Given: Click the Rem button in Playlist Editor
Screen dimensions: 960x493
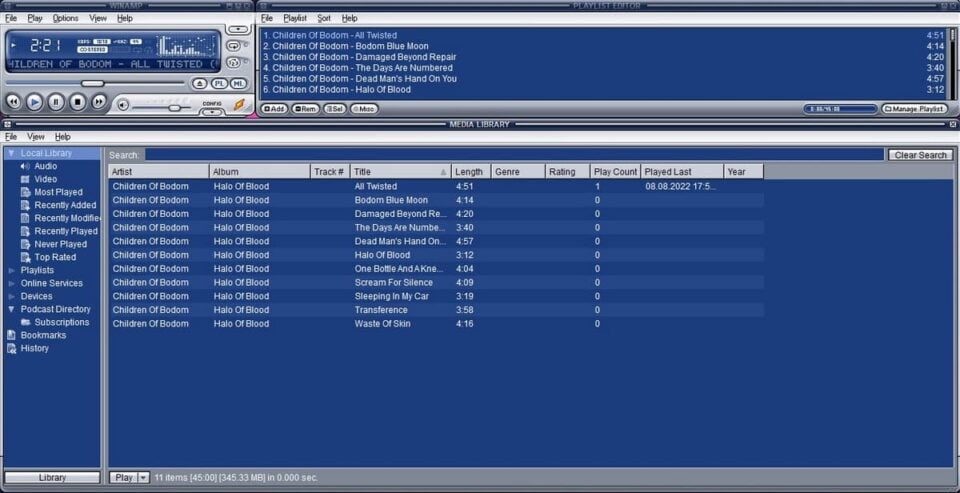Looking at the screenshot, I should 305,108.
